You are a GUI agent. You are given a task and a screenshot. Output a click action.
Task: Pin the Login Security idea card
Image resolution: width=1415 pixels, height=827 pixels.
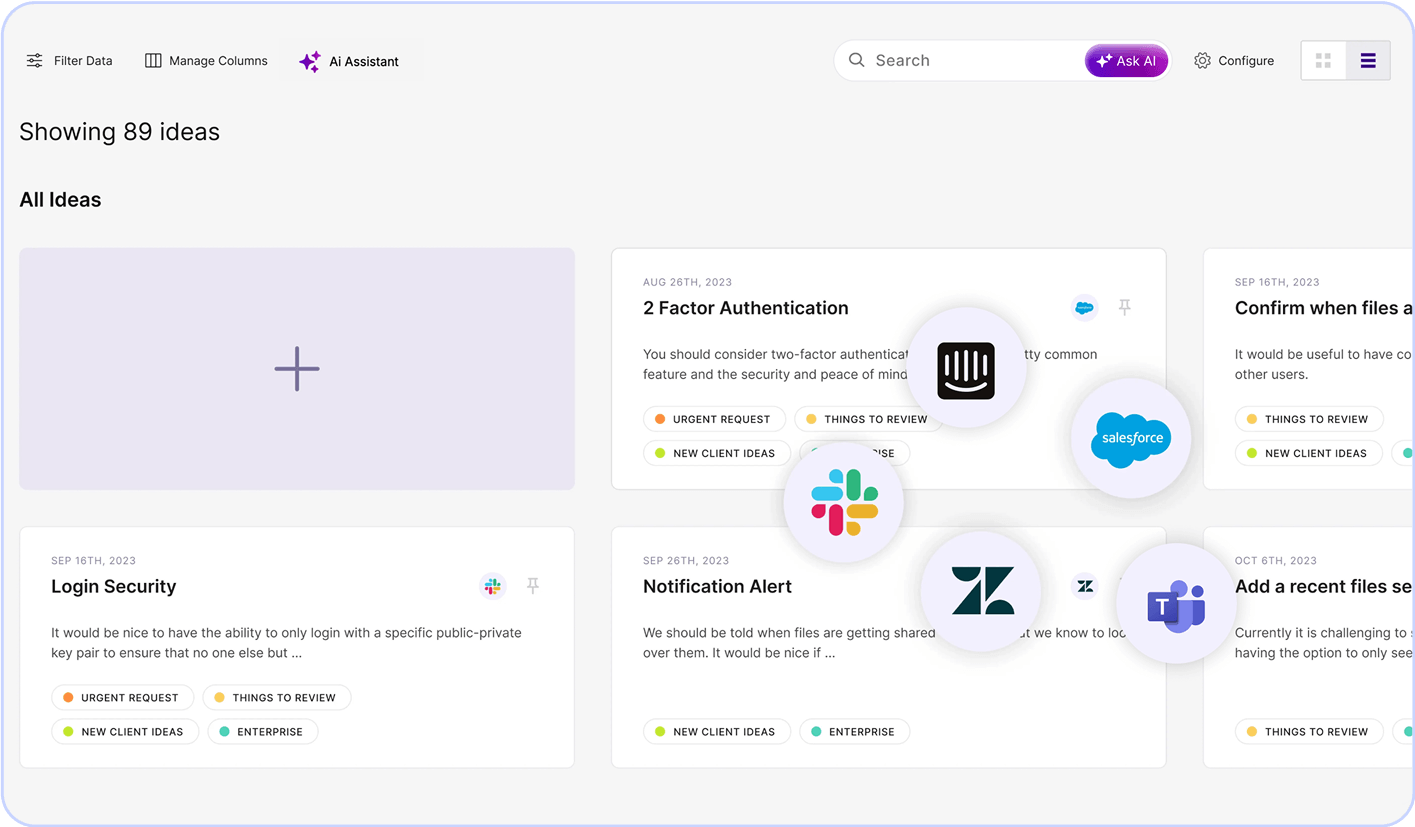point(533,586)
